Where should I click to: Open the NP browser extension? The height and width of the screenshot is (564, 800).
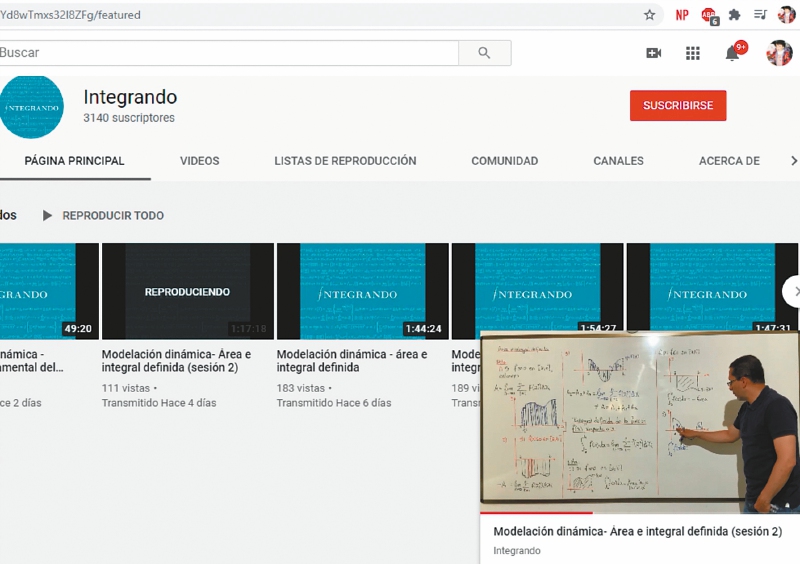(x=682, y=15)
